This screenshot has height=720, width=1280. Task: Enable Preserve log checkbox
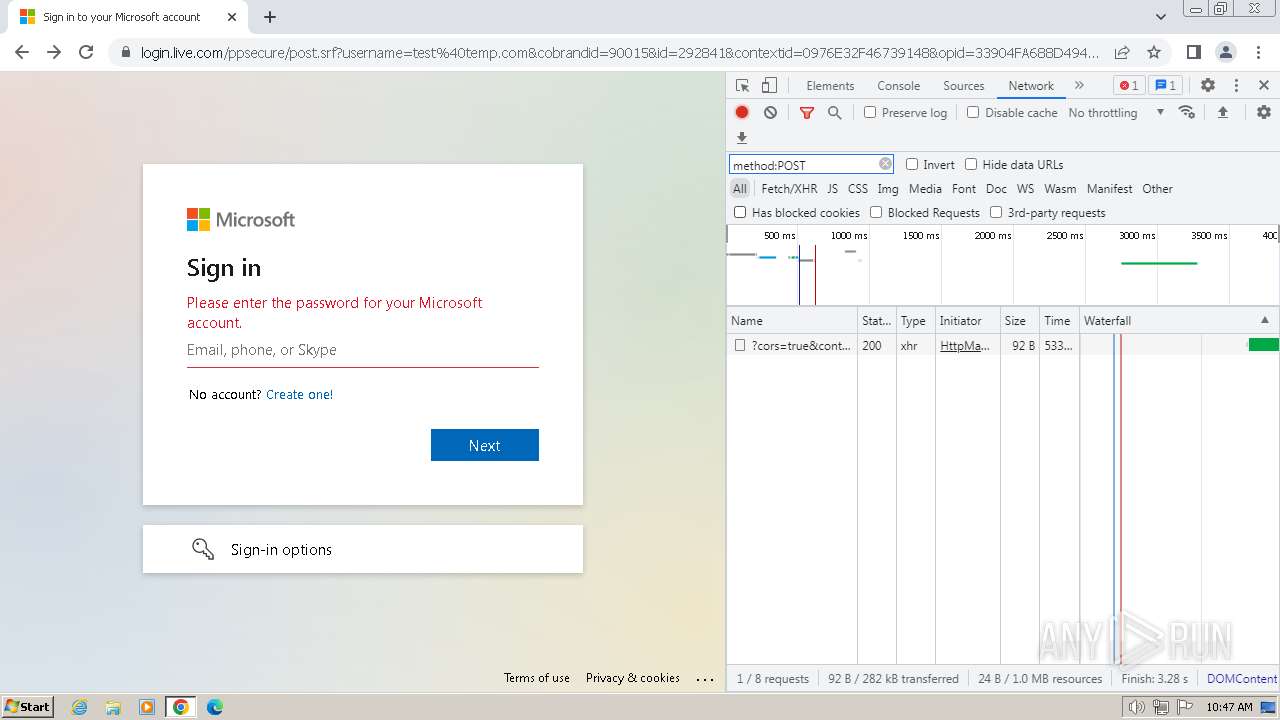(870, 112)
